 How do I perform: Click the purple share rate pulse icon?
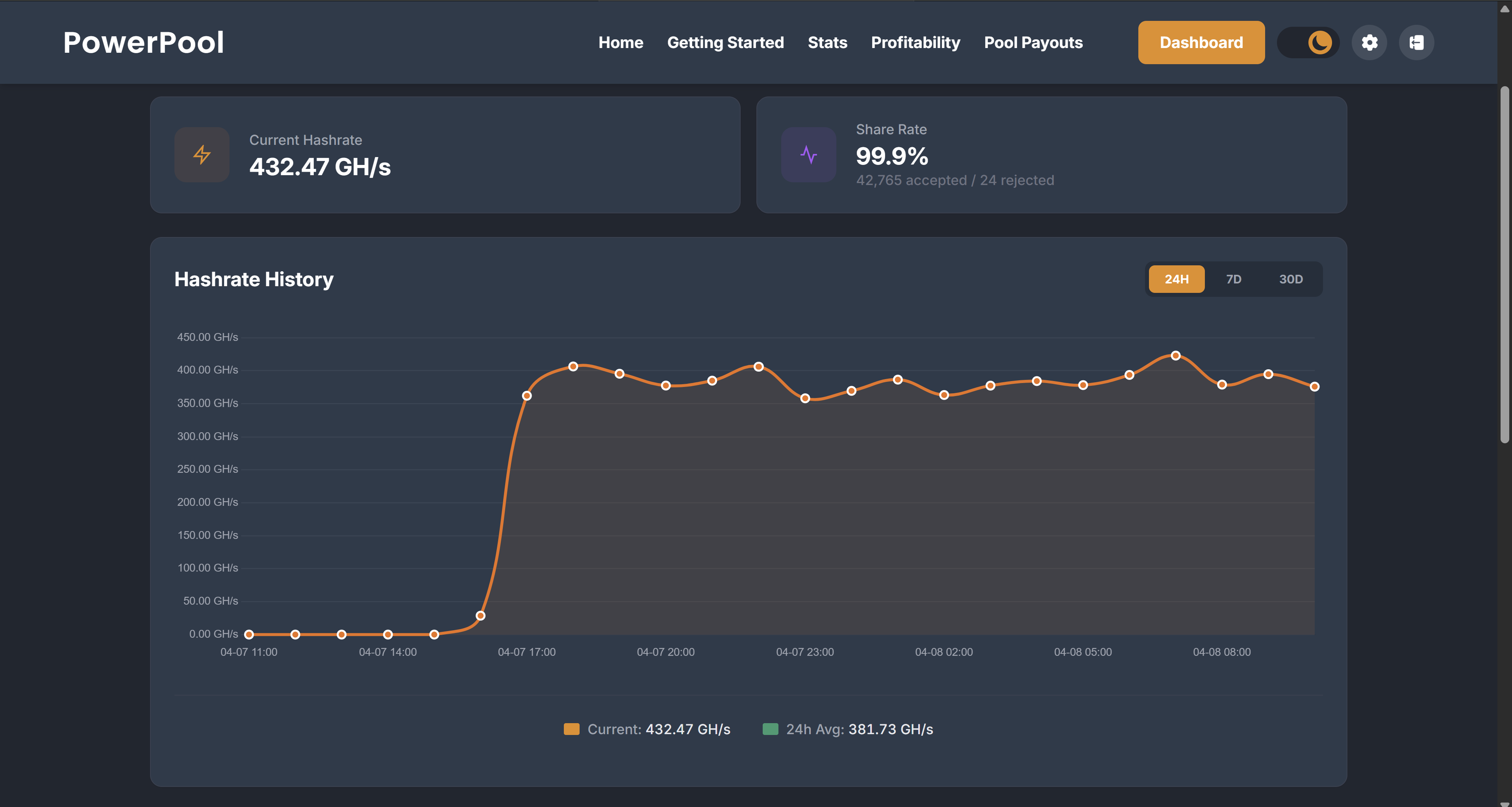coord(808,154)
